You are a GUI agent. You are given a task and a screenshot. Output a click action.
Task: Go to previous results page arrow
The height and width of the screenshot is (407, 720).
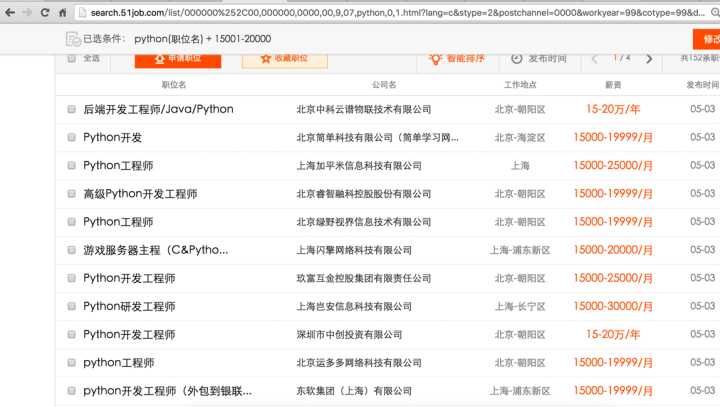point(595,59)
